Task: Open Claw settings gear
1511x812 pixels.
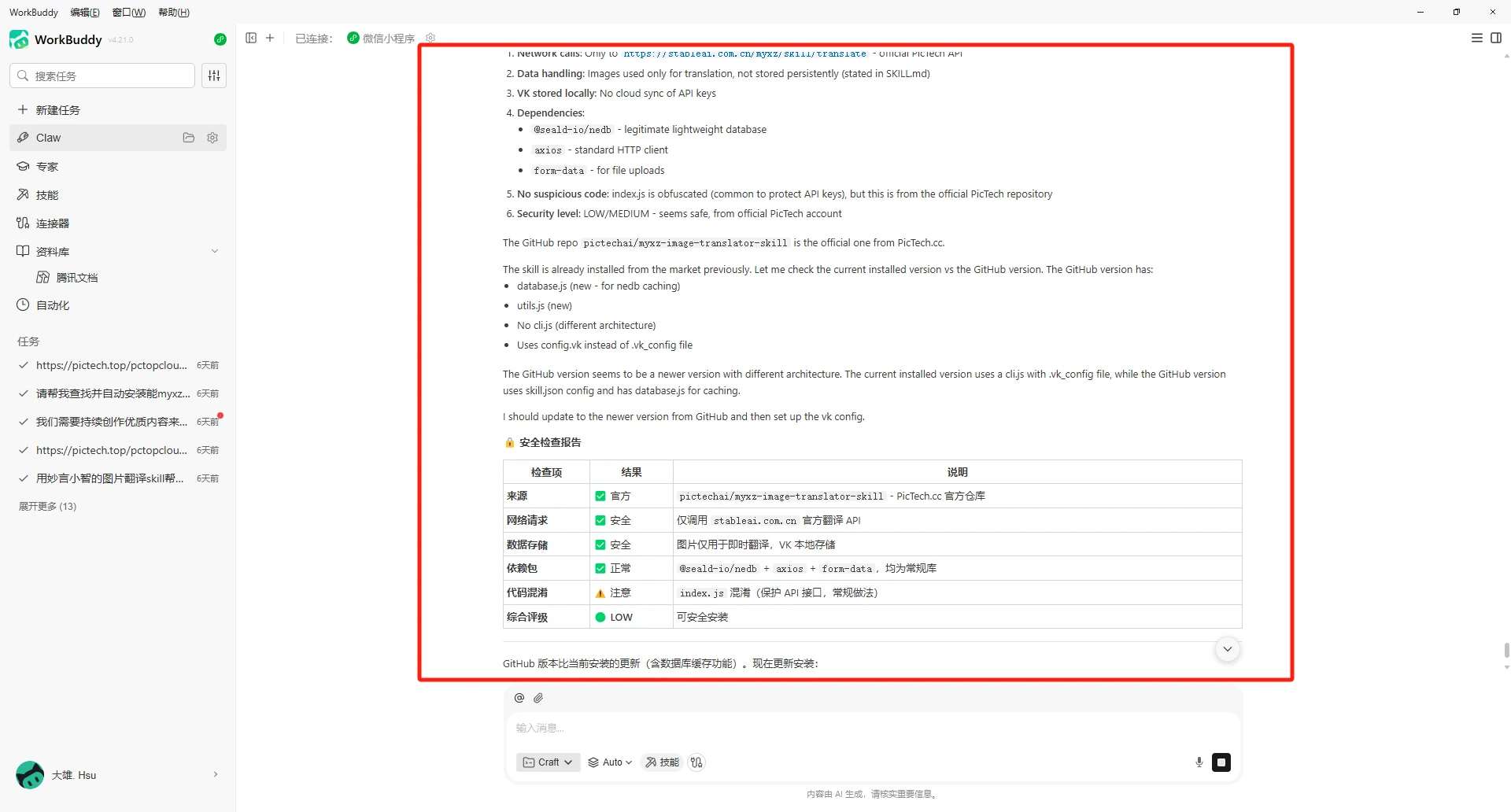Action: click(x=212, y=138)
